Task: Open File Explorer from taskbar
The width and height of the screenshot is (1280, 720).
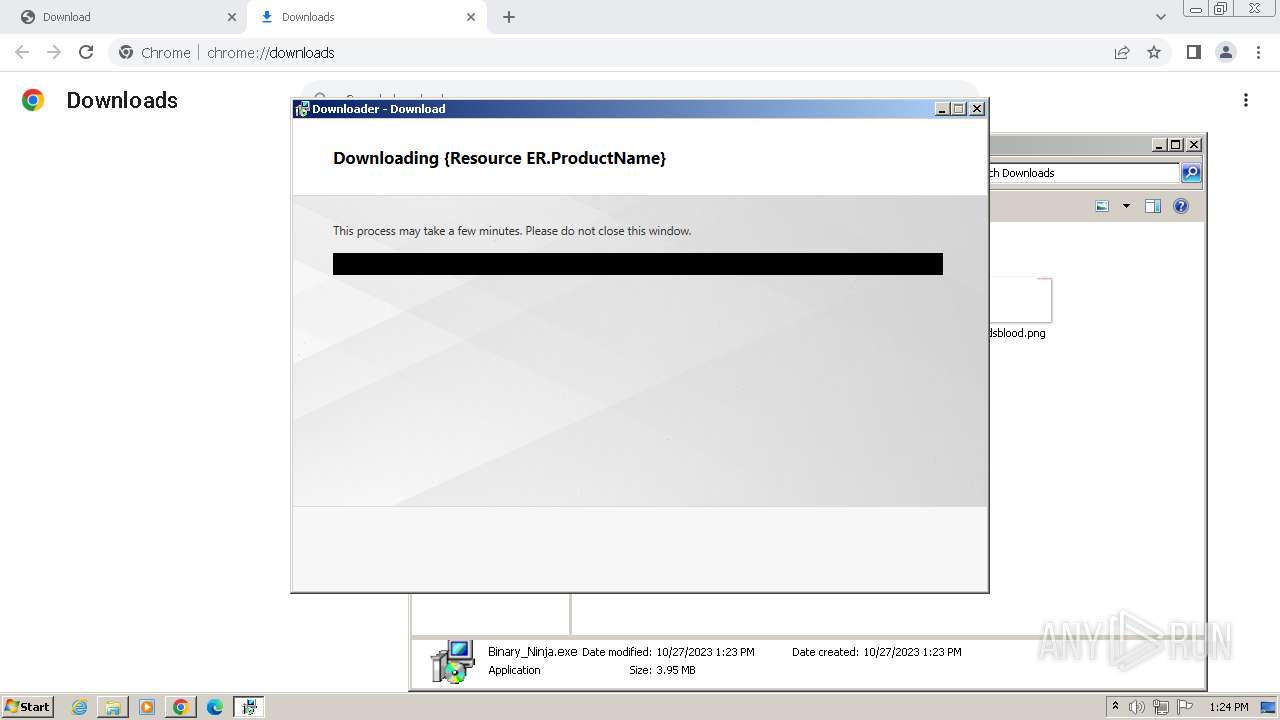Action: [x=113, y=707]
